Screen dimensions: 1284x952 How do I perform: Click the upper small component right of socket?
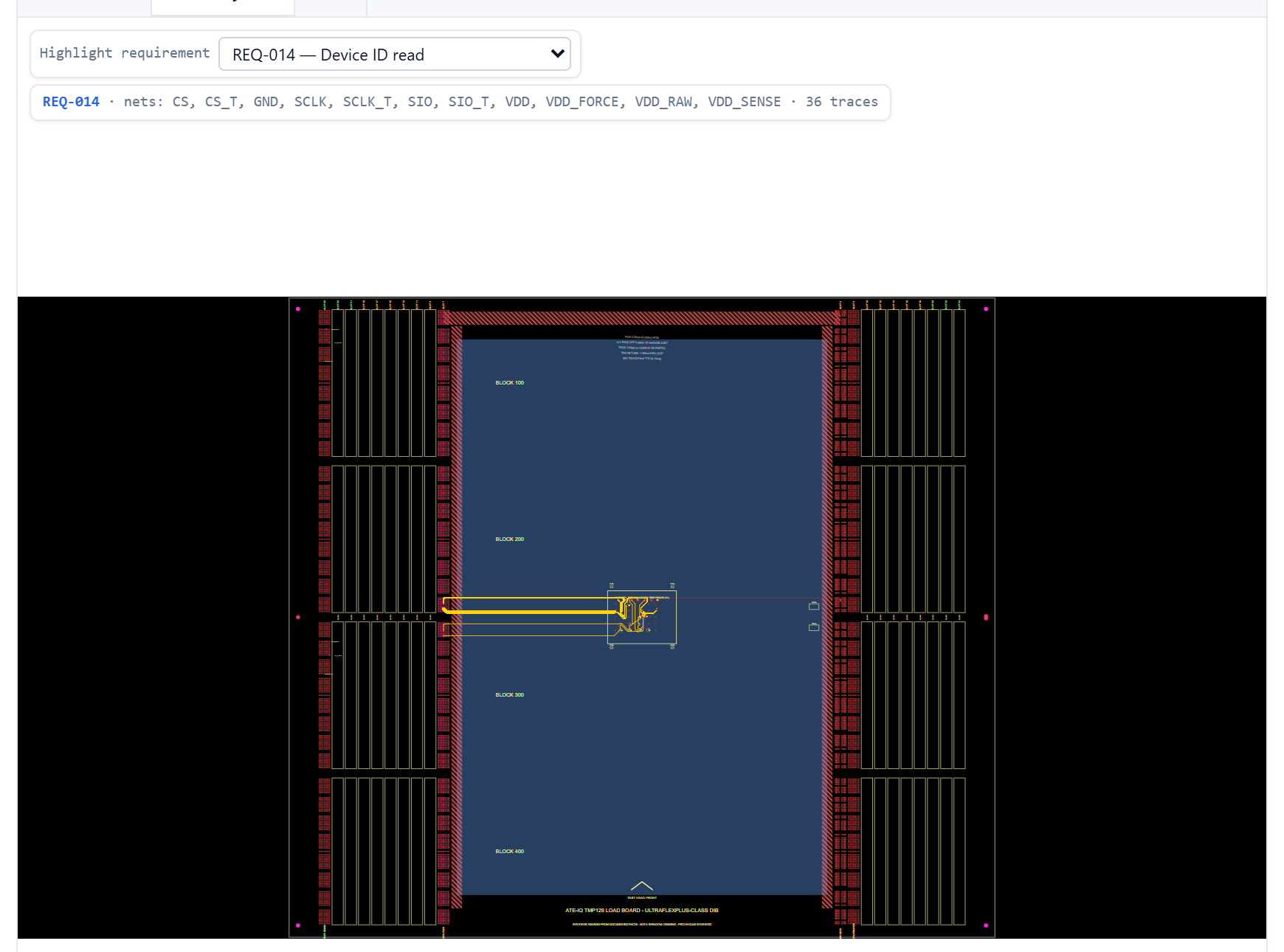pos(814,606)
